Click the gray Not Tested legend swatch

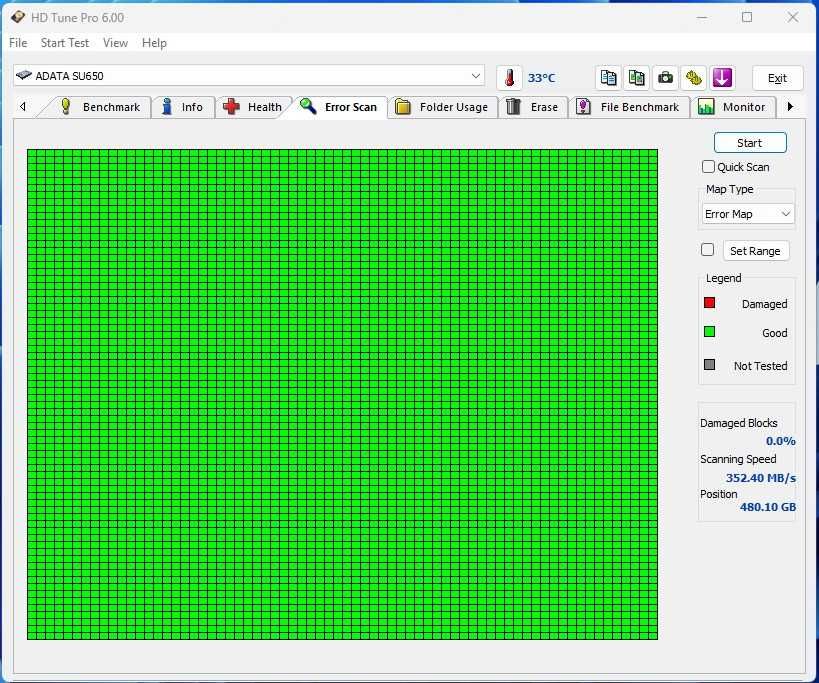pos(709,364)
